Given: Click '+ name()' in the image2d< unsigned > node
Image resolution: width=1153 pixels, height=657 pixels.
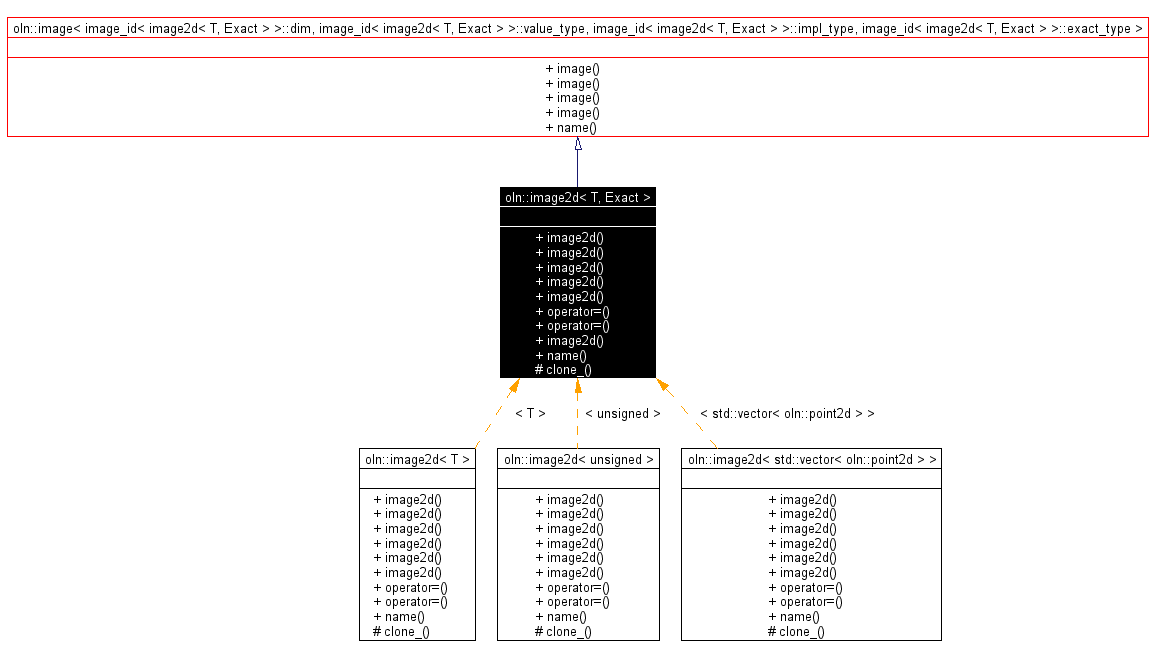Looking at the screenshot, I should point(561,617).
